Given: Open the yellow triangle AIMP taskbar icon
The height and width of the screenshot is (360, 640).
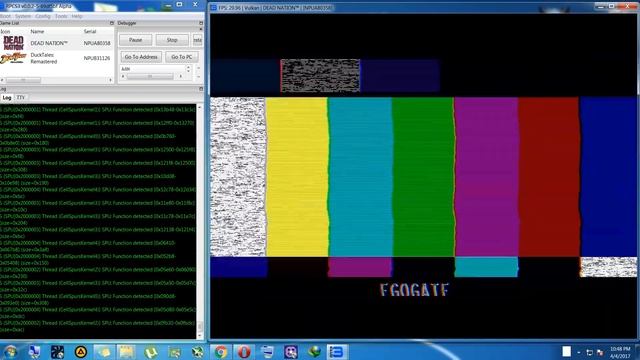Looking at the screenshot, I should coord(81,352).
